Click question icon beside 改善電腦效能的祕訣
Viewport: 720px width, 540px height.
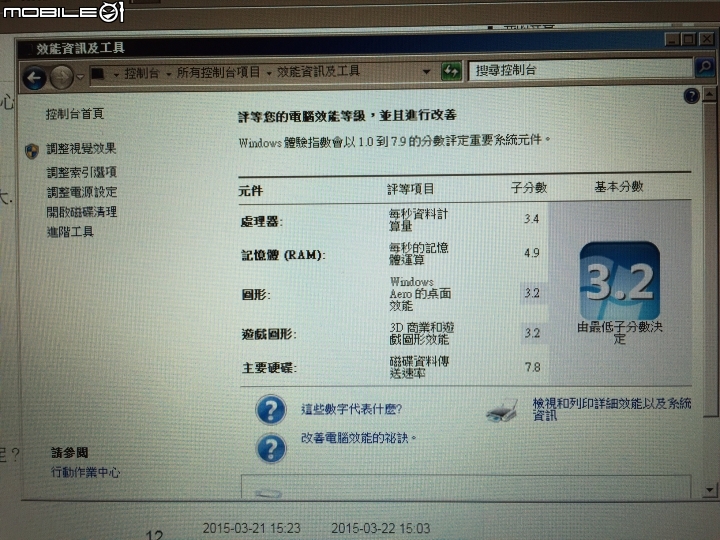pos(271,448)
